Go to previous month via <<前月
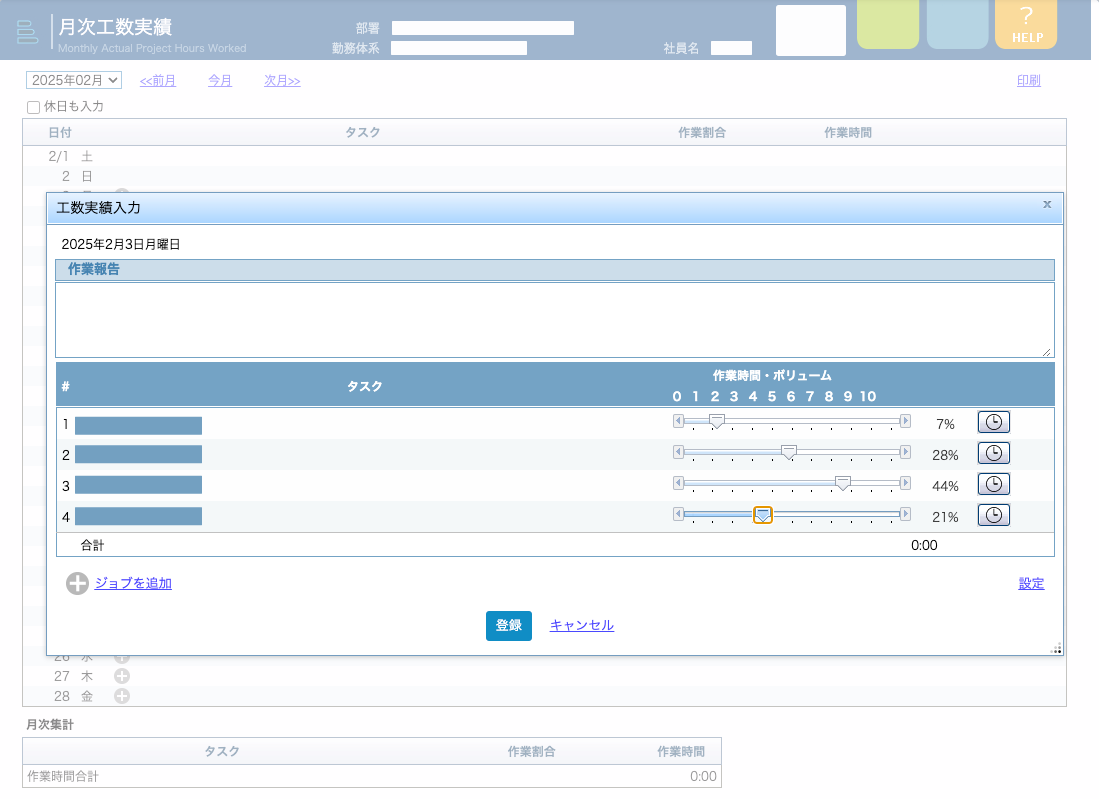The image size is (1099, 799). (x=158, y=81)
